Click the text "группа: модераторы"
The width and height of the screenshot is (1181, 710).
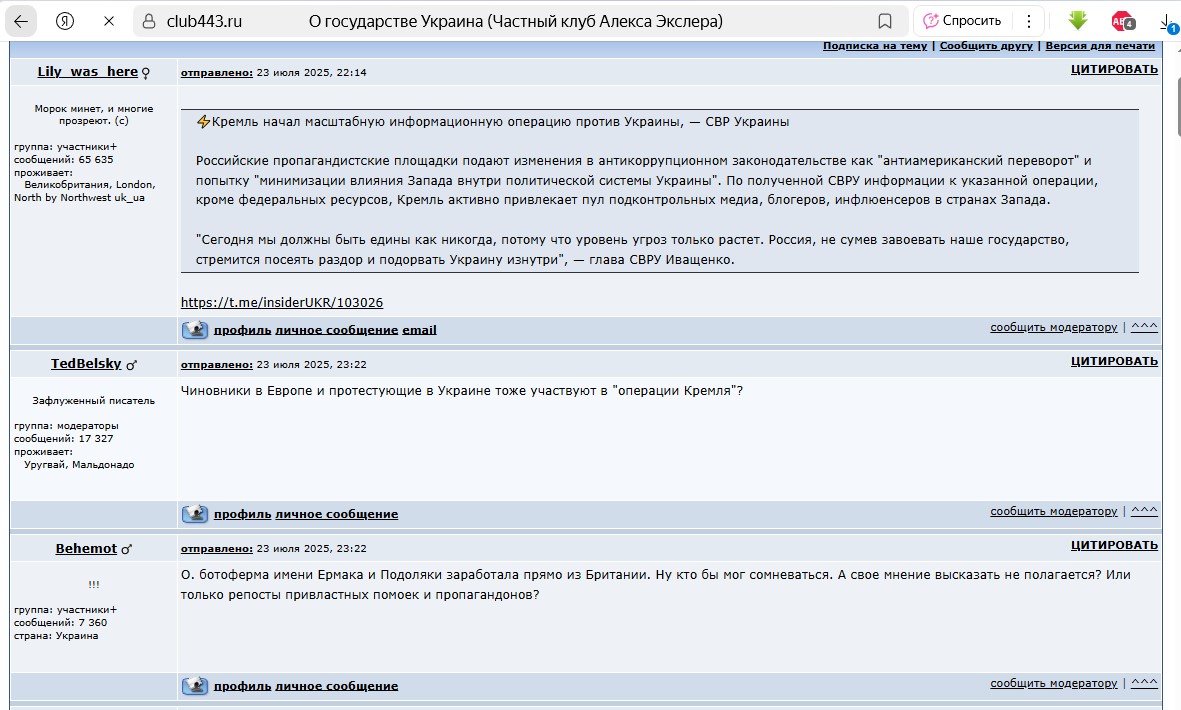click(x=66, y=425)
